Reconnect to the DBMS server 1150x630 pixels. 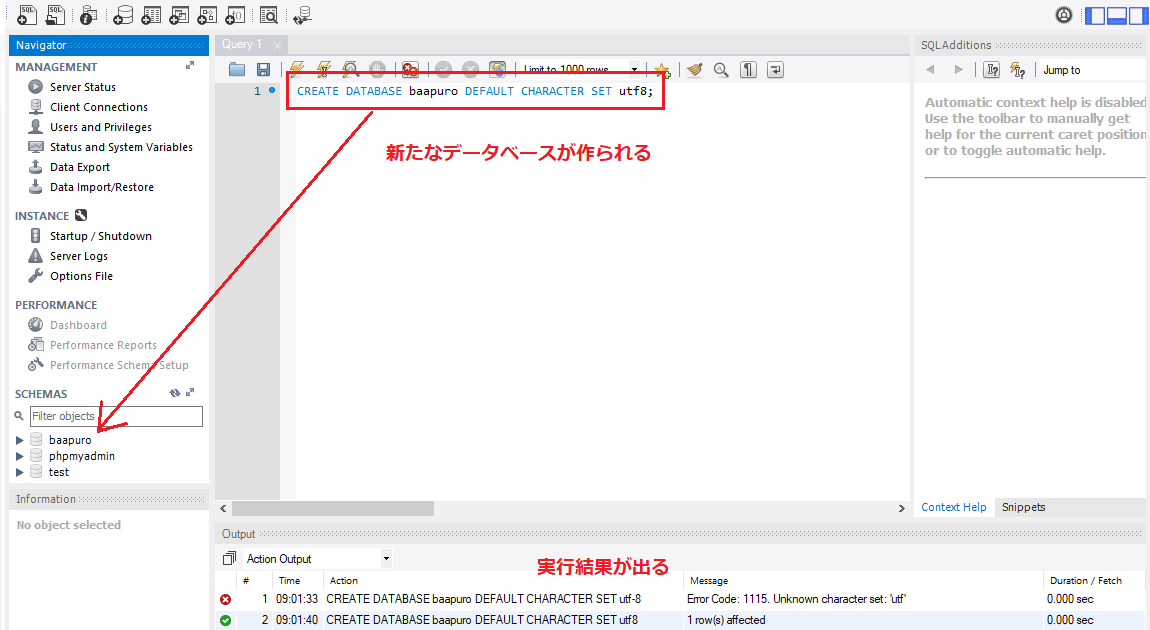[301, 14]
